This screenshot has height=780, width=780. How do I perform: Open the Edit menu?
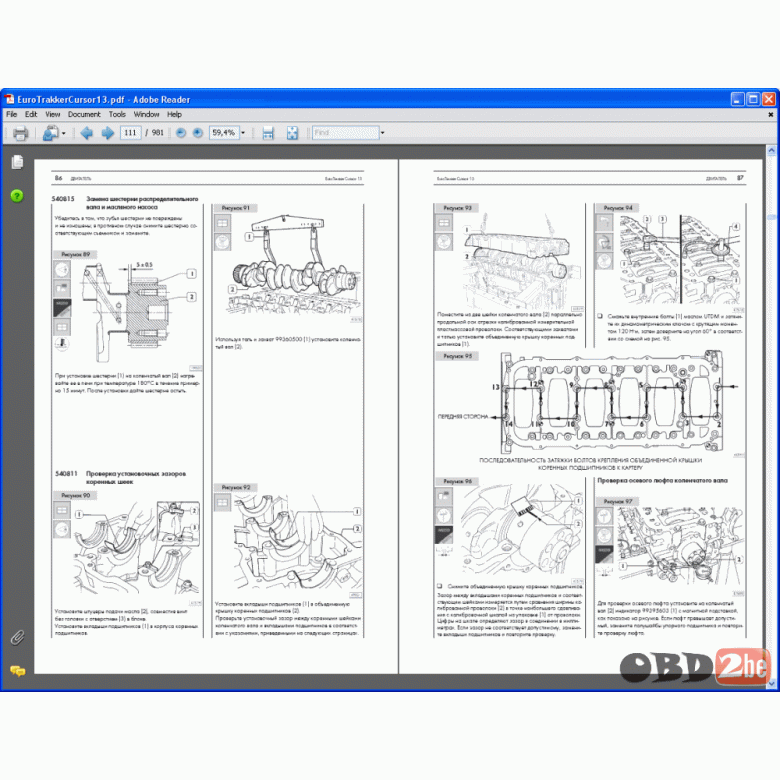[31, 114]
